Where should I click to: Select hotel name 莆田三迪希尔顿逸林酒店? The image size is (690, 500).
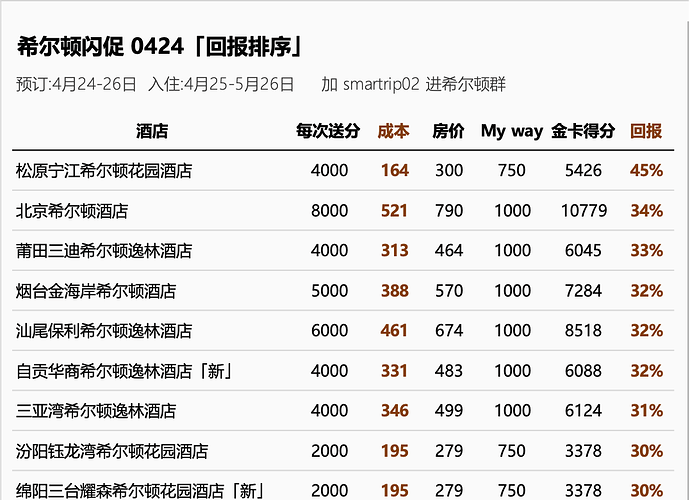coord(104,251)
